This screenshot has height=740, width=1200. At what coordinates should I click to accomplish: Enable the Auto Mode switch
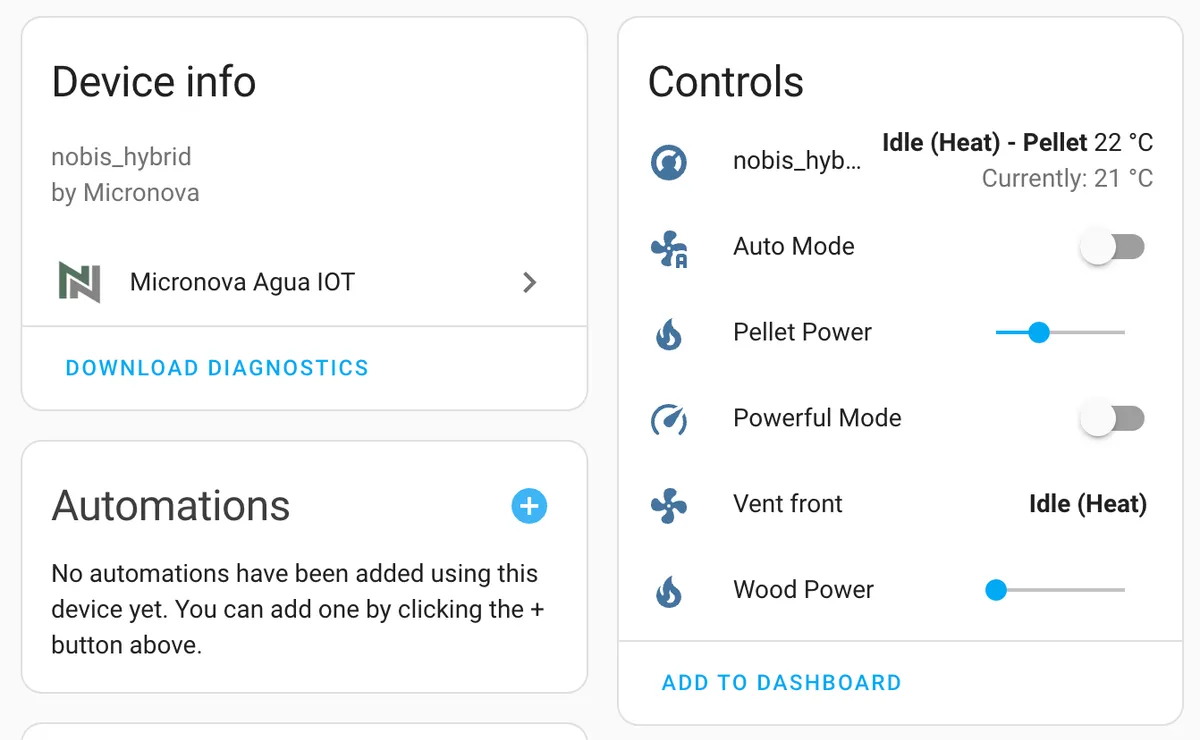tap(1112, 247)
